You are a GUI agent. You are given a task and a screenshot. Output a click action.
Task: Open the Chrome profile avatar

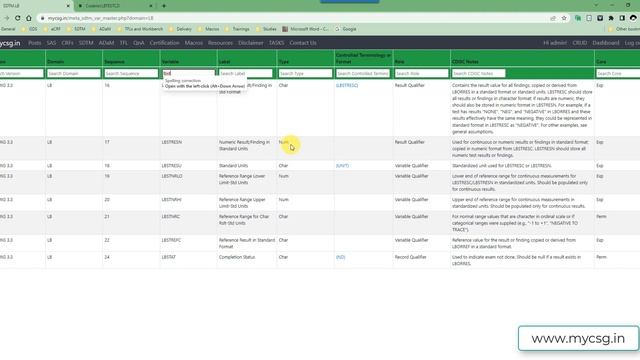[633, 18]
